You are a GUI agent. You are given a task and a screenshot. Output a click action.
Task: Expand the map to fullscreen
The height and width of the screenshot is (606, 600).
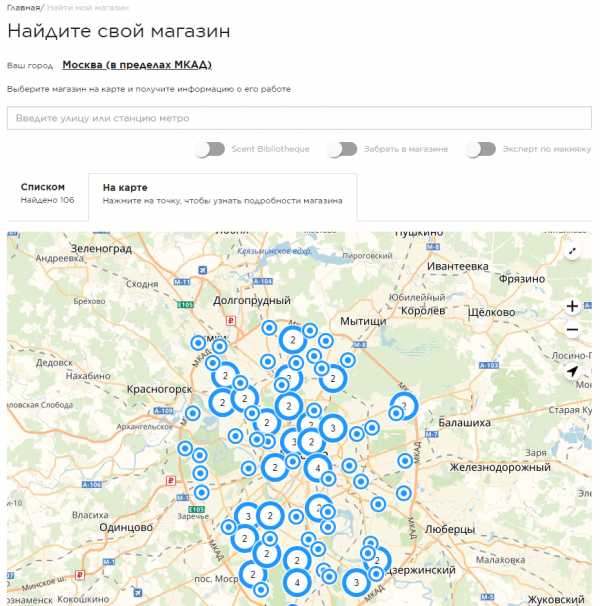tap(572, 252)
